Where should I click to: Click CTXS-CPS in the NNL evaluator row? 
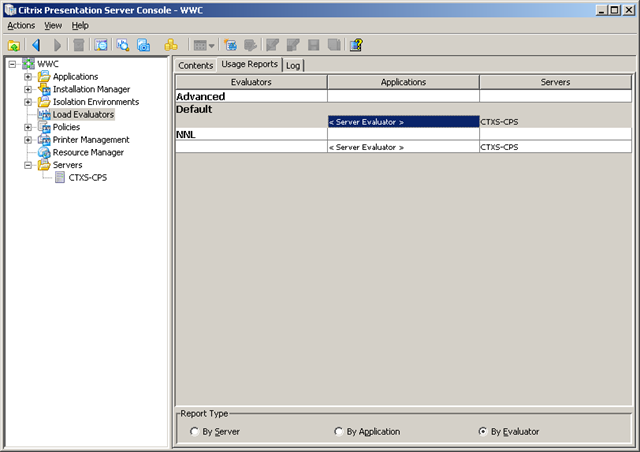point(556,147)
